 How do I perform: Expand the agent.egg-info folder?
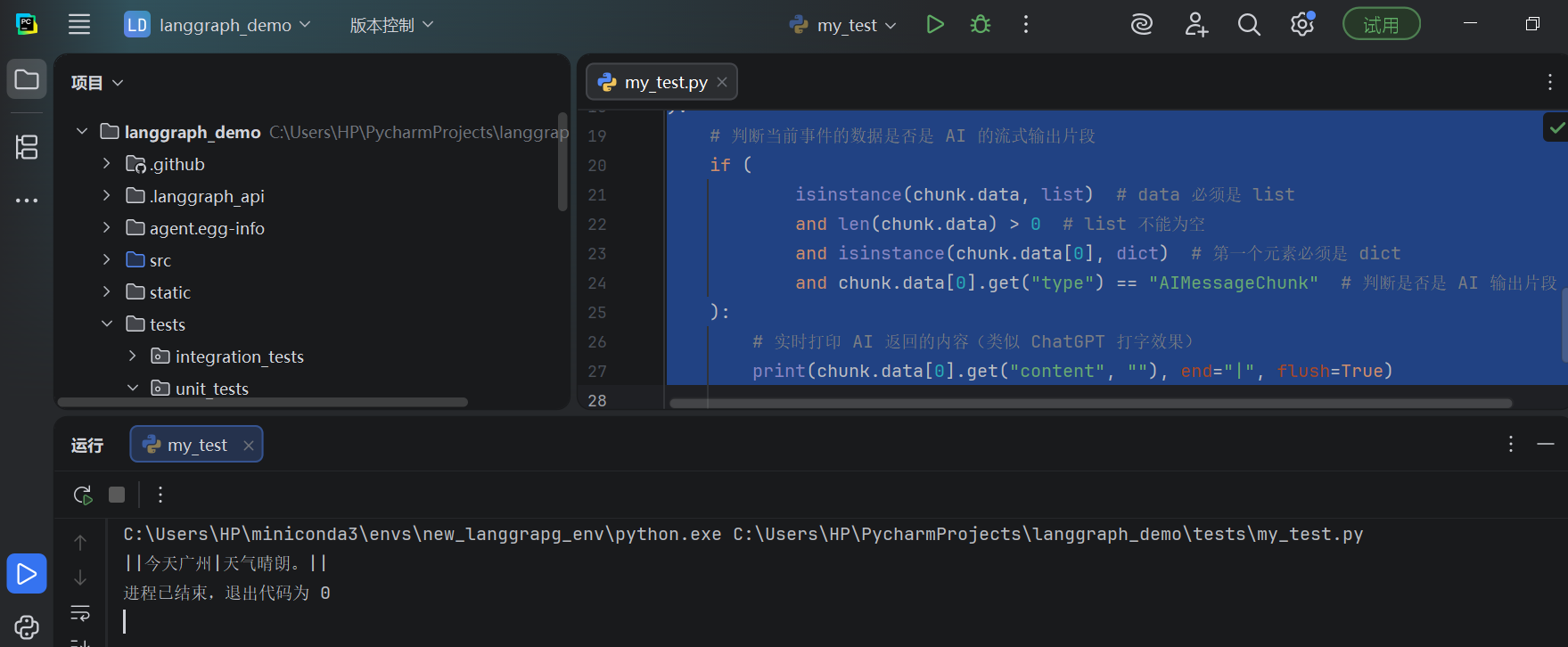point(107,228)
